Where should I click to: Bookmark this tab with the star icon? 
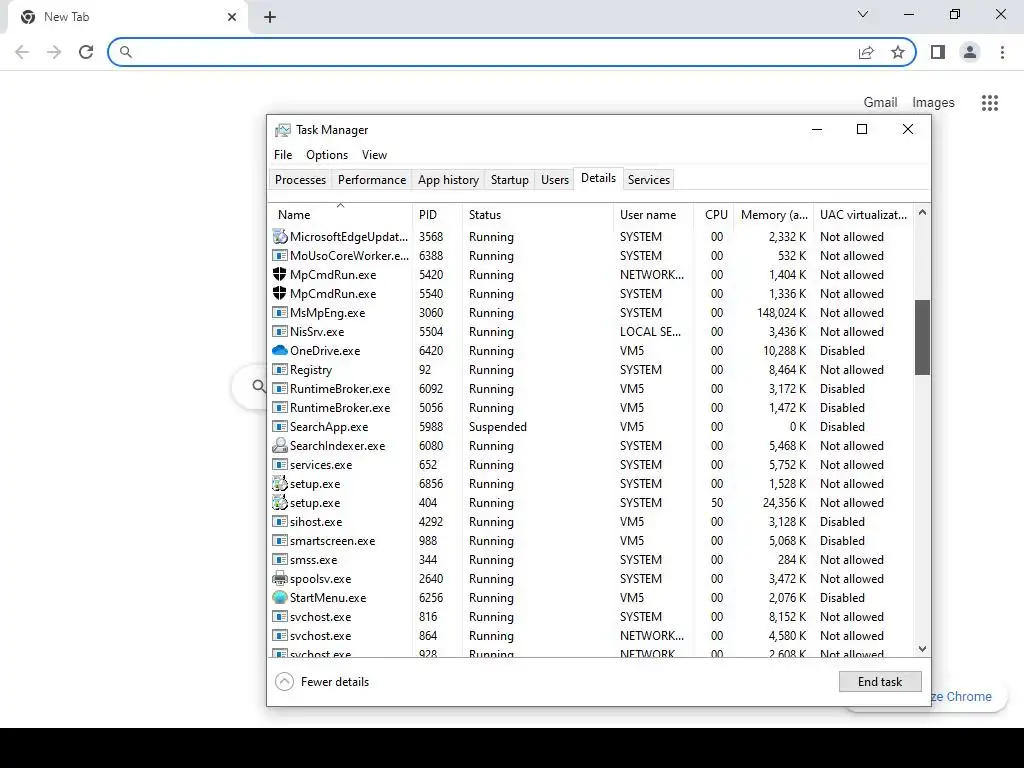coord(898,52)
